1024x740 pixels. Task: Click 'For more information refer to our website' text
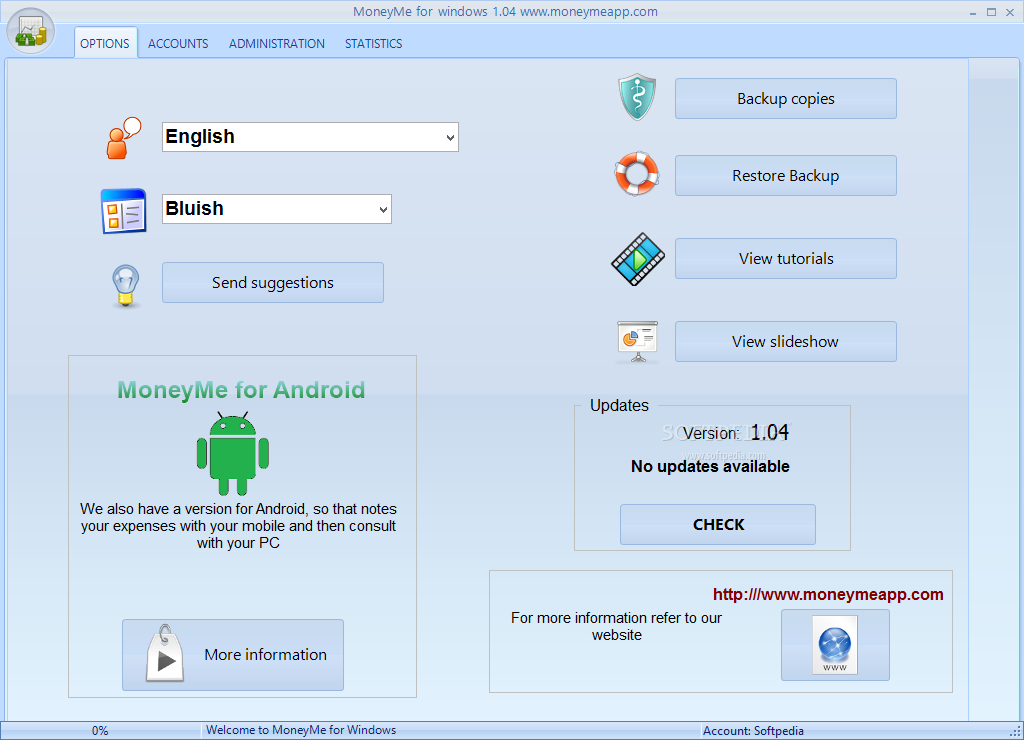pos(616,626)
